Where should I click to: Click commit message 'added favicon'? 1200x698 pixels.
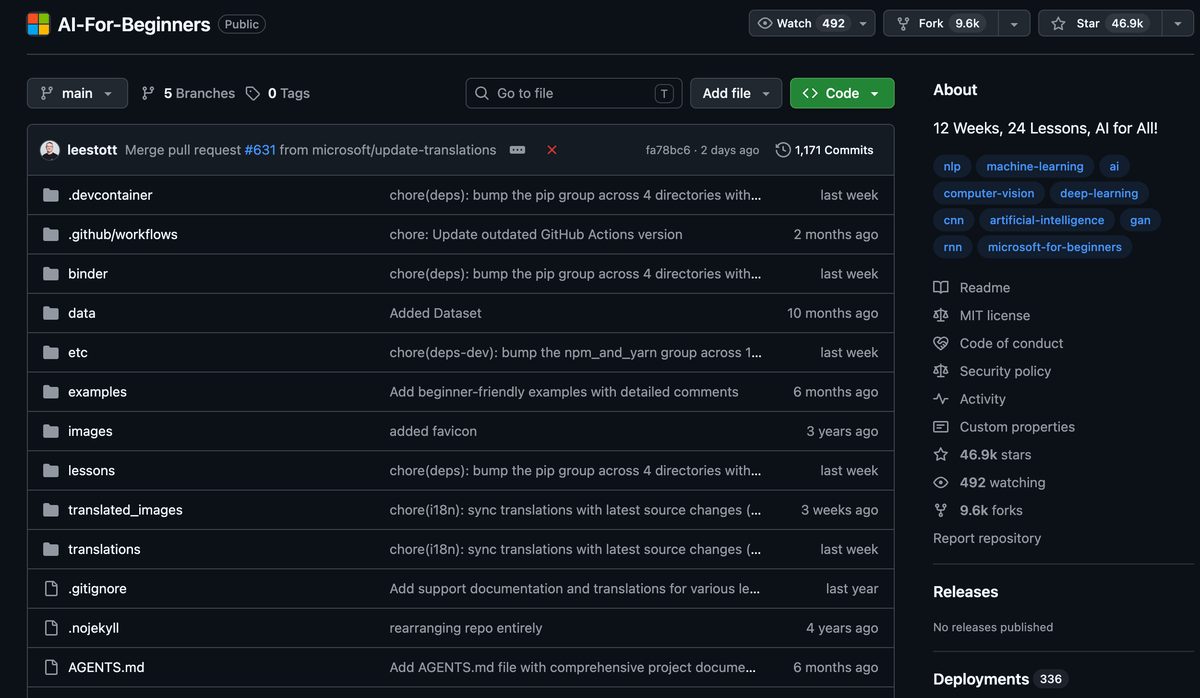click(x=433, y=432)
